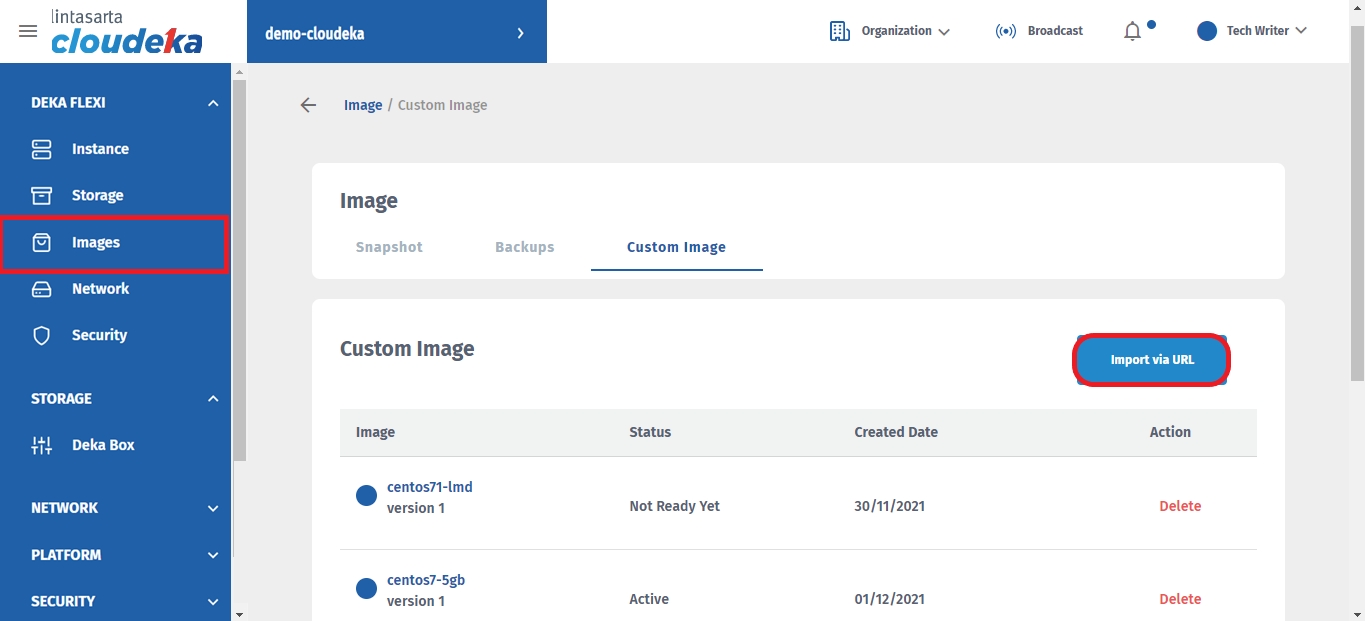Open the Tech Writer user menu
1366x621 pixels.
pyautogui.click(x=1252, y=31)
